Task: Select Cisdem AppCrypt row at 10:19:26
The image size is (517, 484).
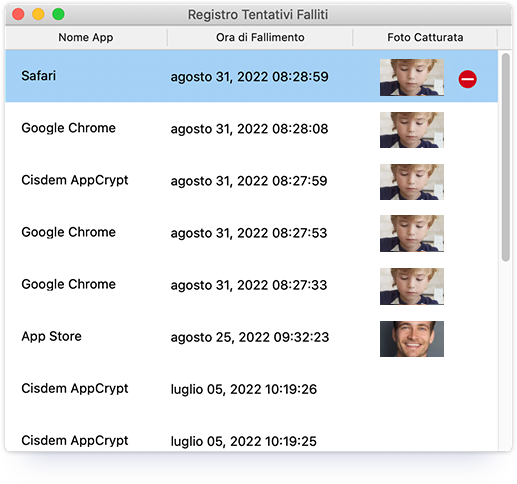Action: tap(252, 389)
